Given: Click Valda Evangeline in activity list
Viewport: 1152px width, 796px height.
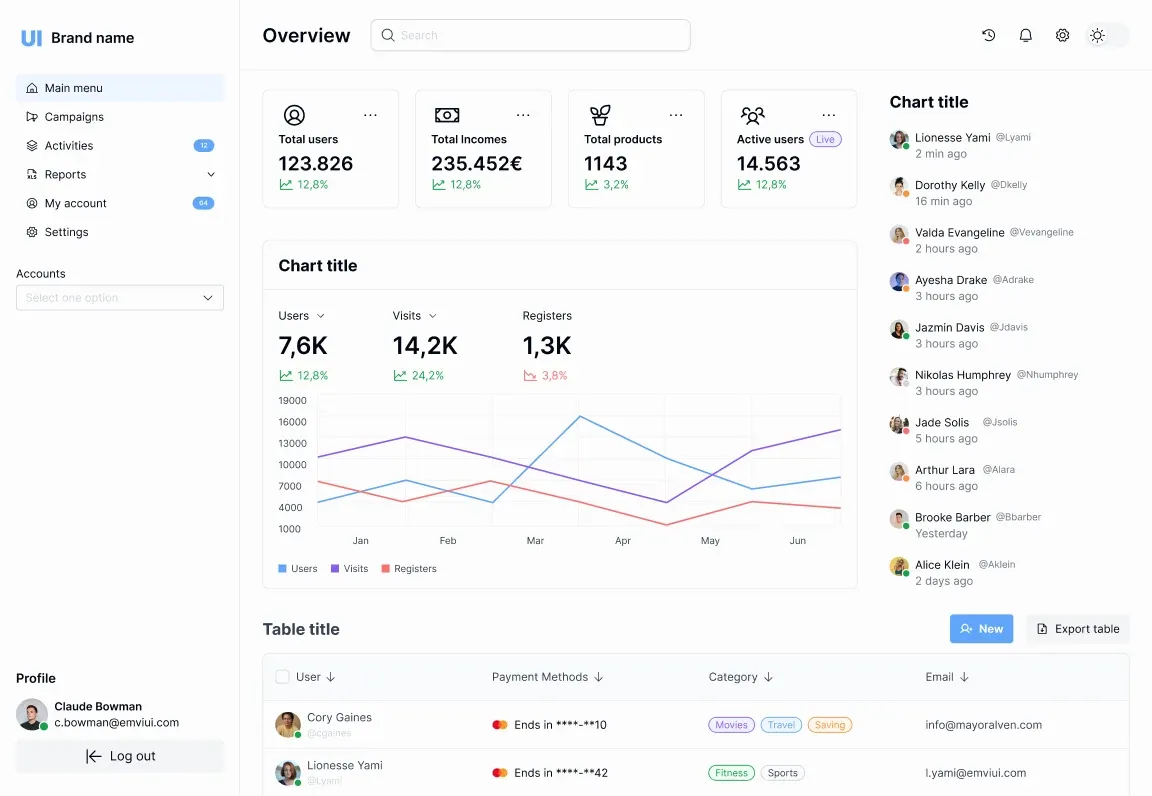Looking at the screenshot, I should click(960, 232).
